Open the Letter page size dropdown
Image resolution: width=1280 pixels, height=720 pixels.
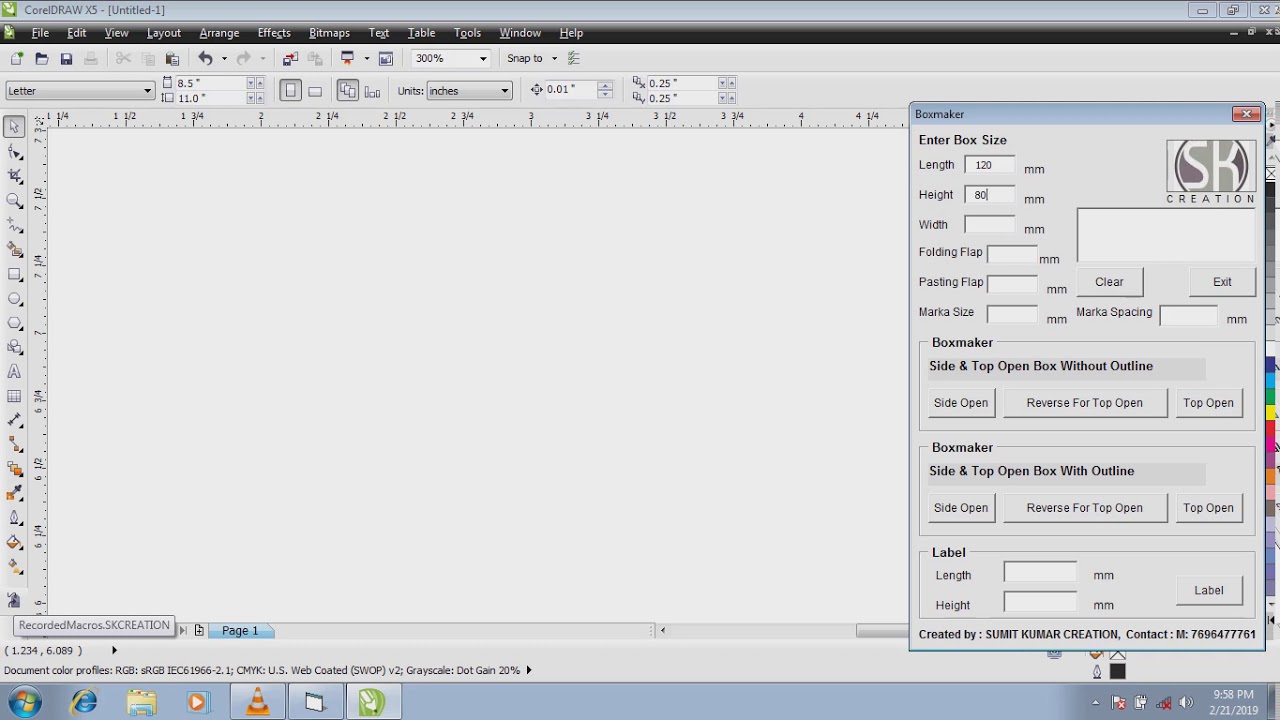pos(147,91)
